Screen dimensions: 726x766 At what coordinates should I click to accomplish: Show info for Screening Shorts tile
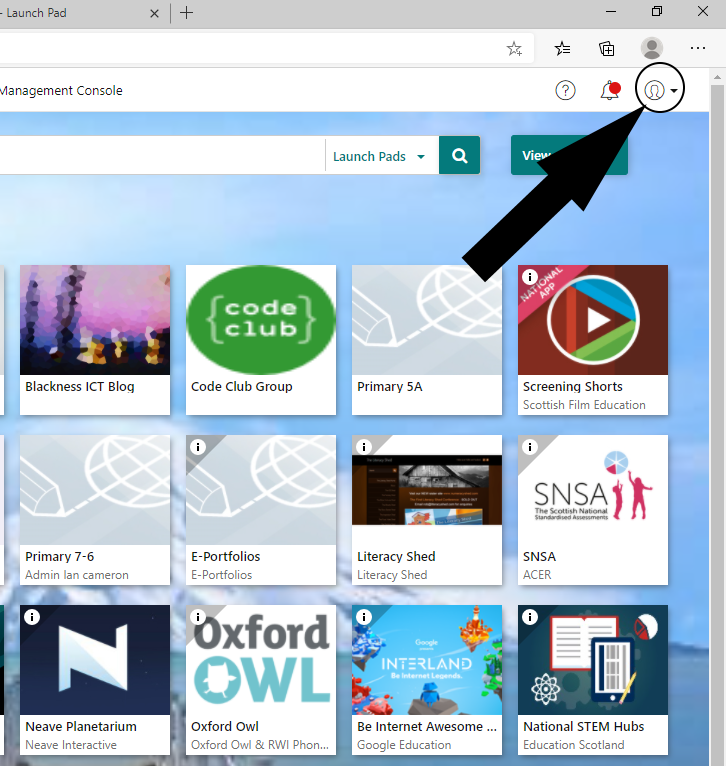pyautogui.click(x=530, y=277)
